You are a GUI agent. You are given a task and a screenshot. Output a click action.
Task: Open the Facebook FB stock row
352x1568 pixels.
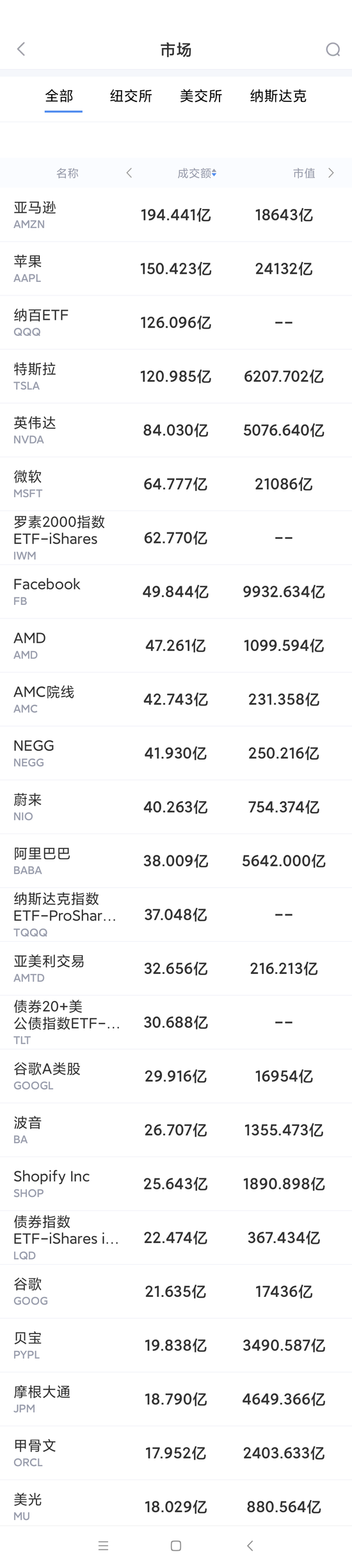pos(176,591)
